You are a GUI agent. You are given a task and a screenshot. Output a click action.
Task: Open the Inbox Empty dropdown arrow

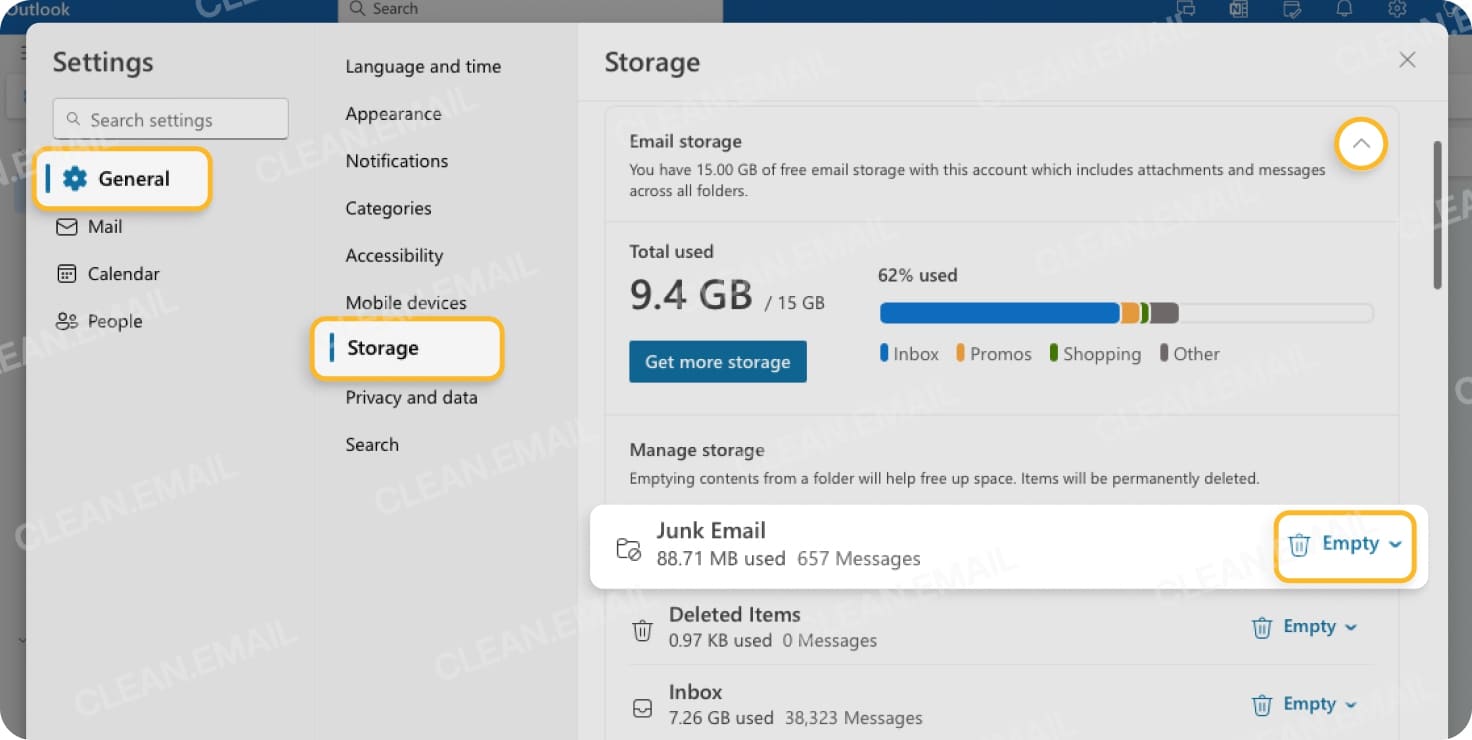(x=1352, y=705)
